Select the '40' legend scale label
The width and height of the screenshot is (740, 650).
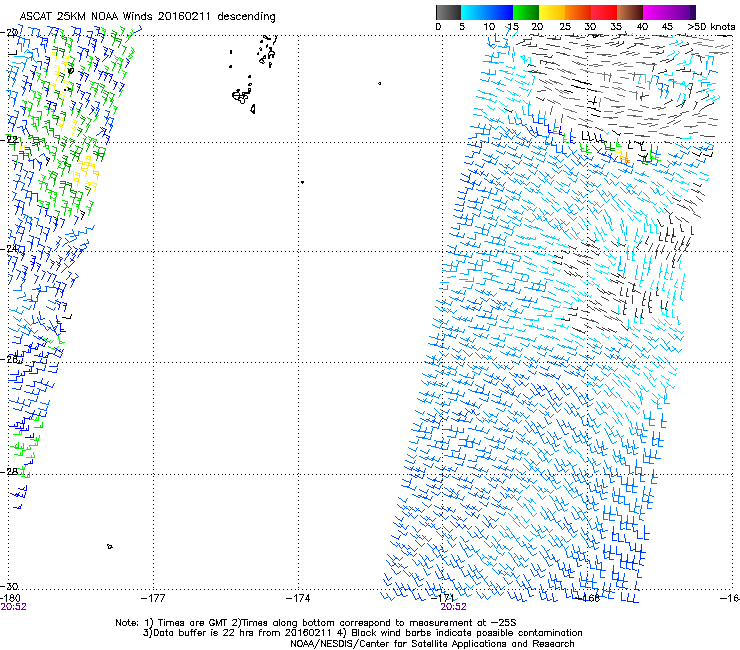click(642, 27)
